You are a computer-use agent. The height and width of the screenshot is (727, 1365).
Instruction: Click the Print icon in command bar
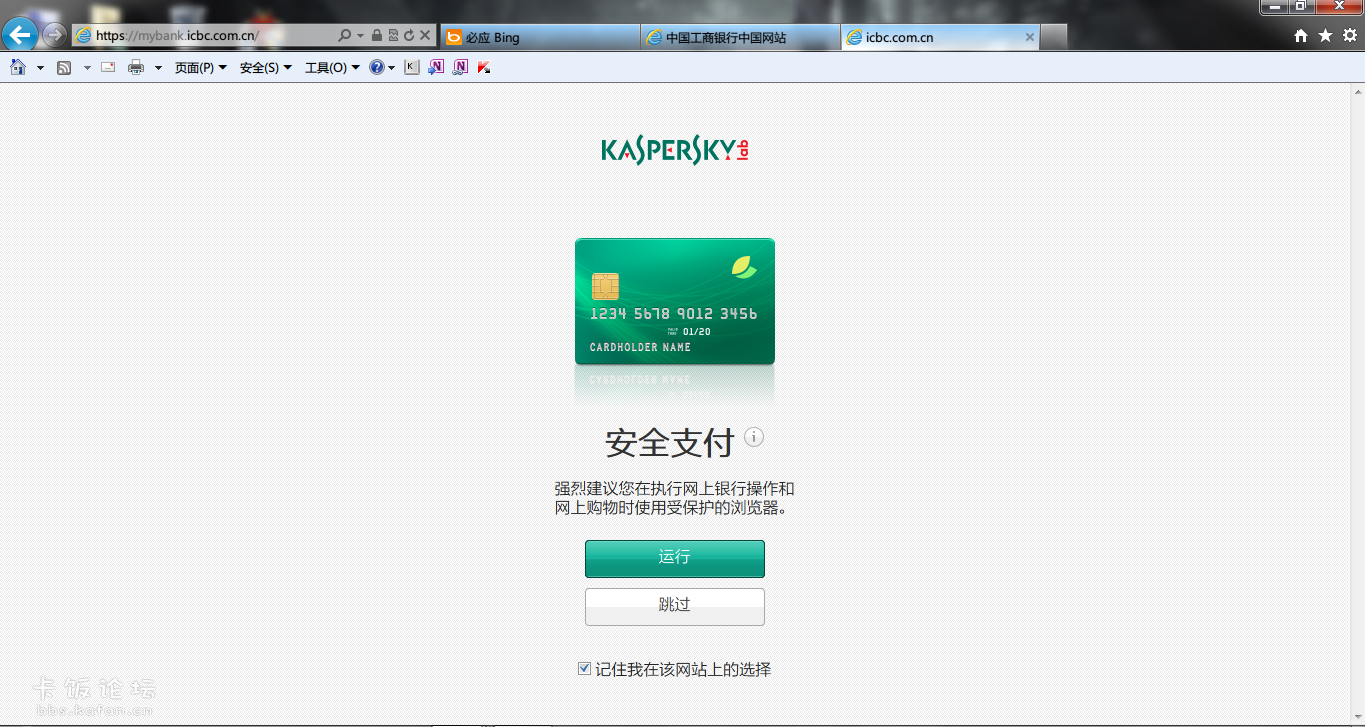[x=136, y=67]
